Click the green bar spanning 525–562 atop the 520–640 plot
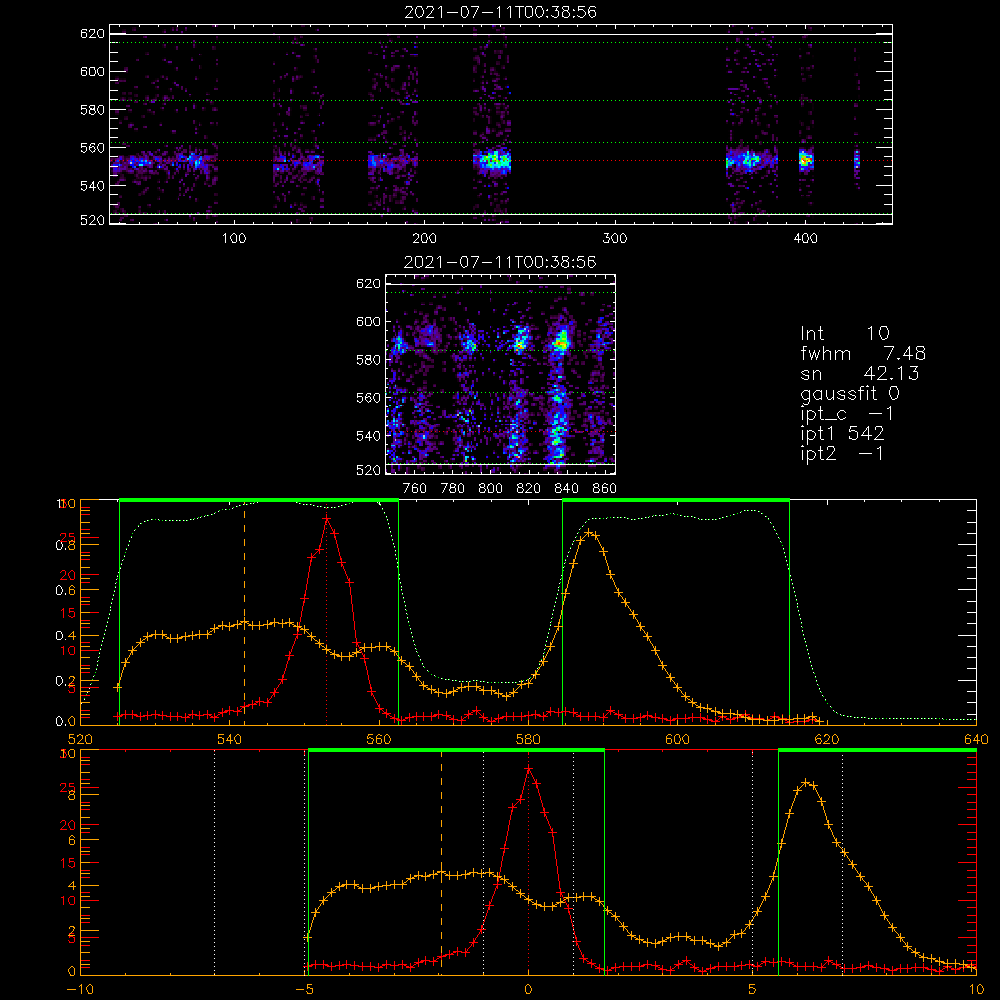The width and height of the screenshot is (1000, 1000). 259,501
